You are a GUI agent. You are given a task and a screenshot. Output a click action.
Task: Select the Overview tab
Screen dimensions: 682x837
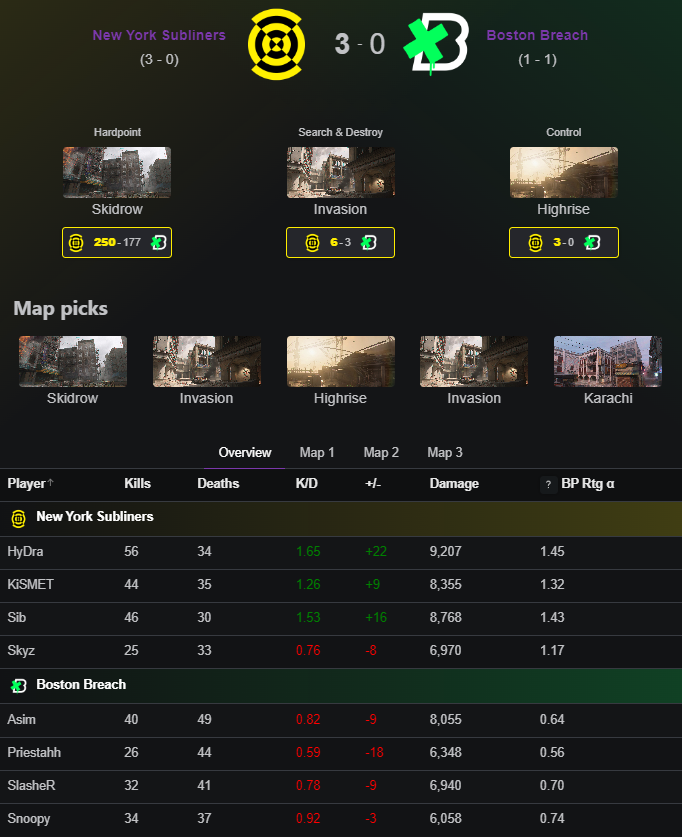coord(245,453)
